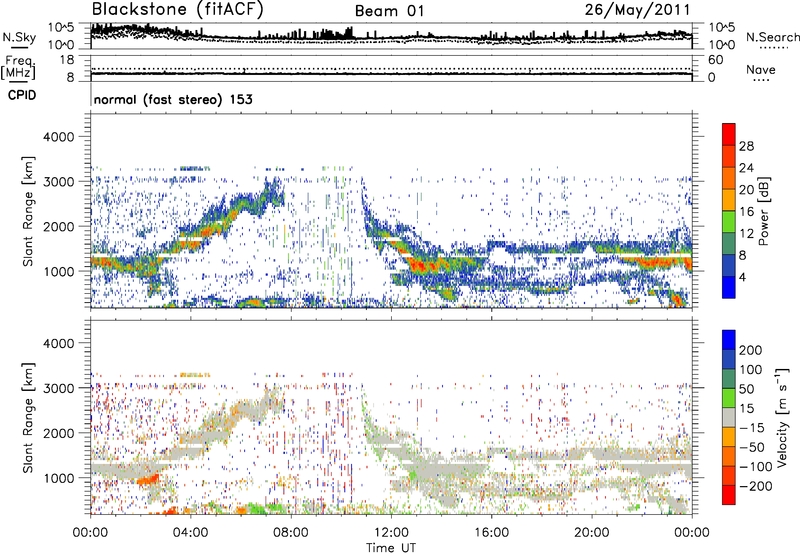Select the 'N.Sky' legend label
Image resolution: width=800 pixels, height=554 pixels.
click(19, 37)
